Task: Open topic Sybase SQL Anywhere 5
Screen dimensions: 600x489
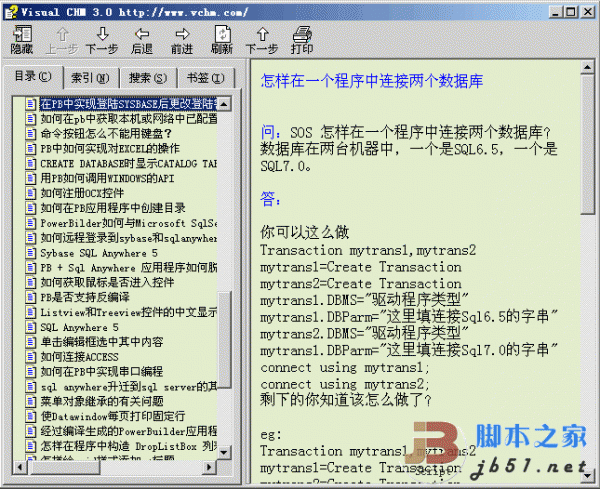Action: tap(99, 253)
